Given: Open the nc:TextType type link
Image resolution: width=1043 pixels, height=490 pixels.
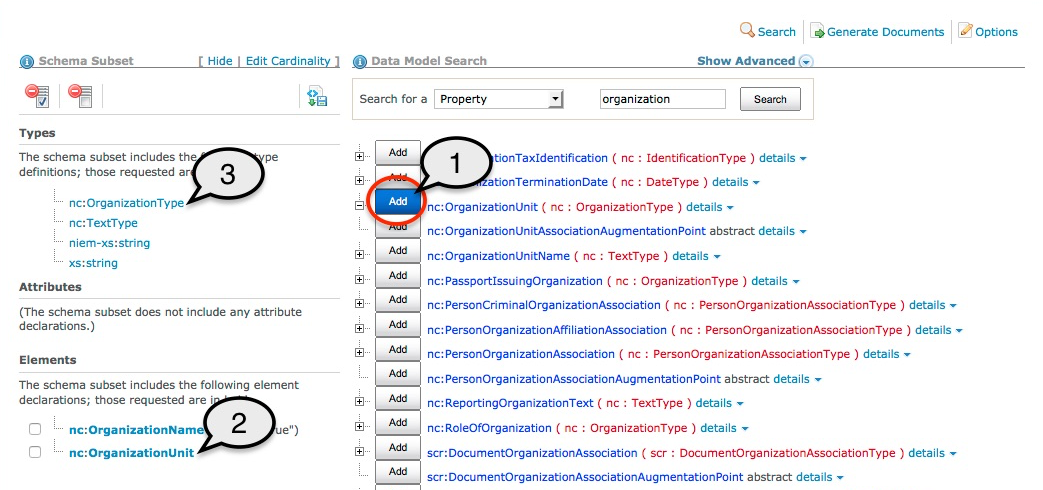Looking at the screenshot, I should click(103, 223).
